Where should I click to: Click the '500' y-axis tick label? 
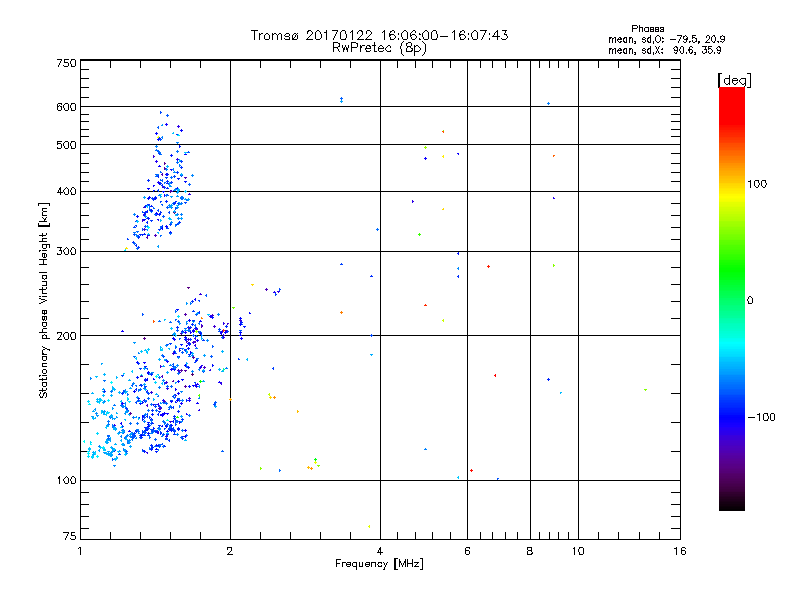(x=66, y=145)
